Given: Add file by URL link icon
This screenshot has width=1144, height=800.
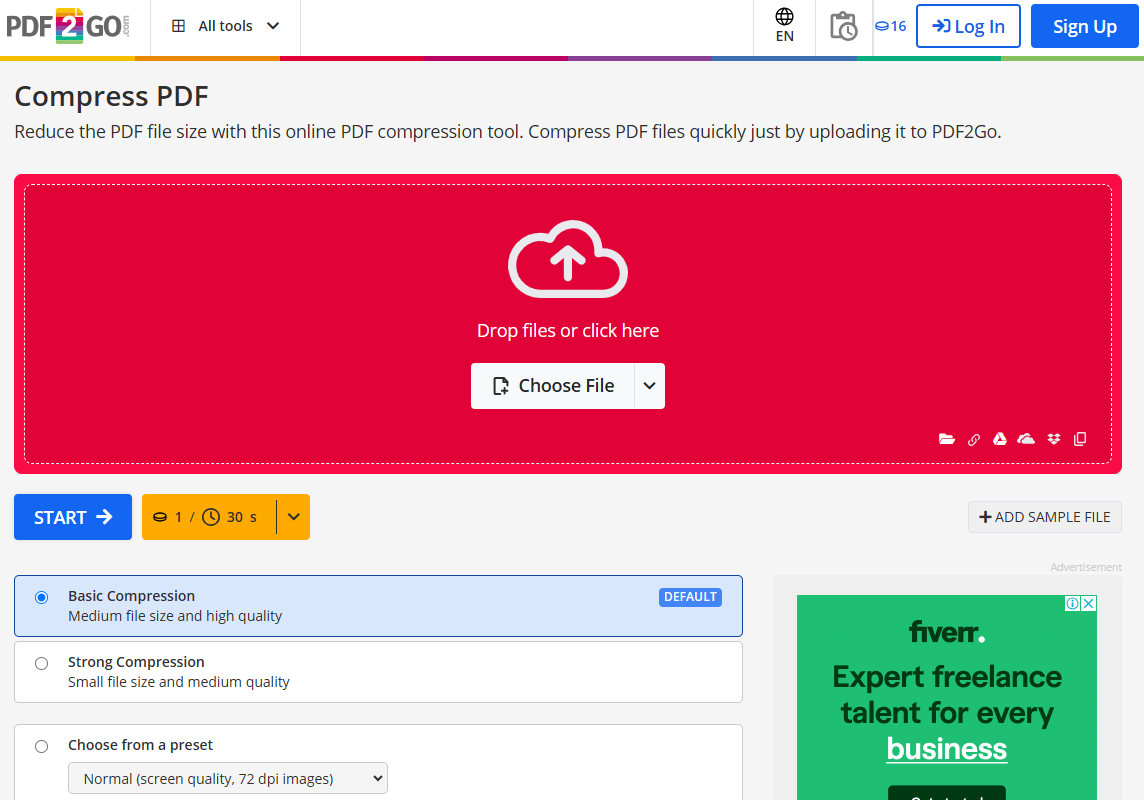Looking at the screenshot, I should tap(973, 439).
